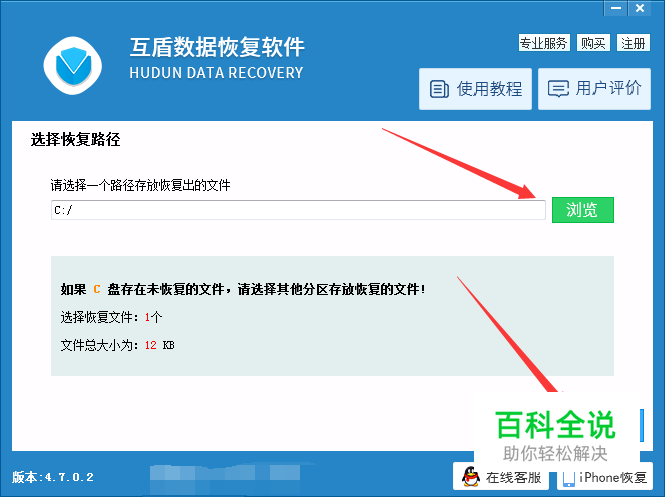
Task: Open 在线客服 online customer service
Action: (501, 477)
